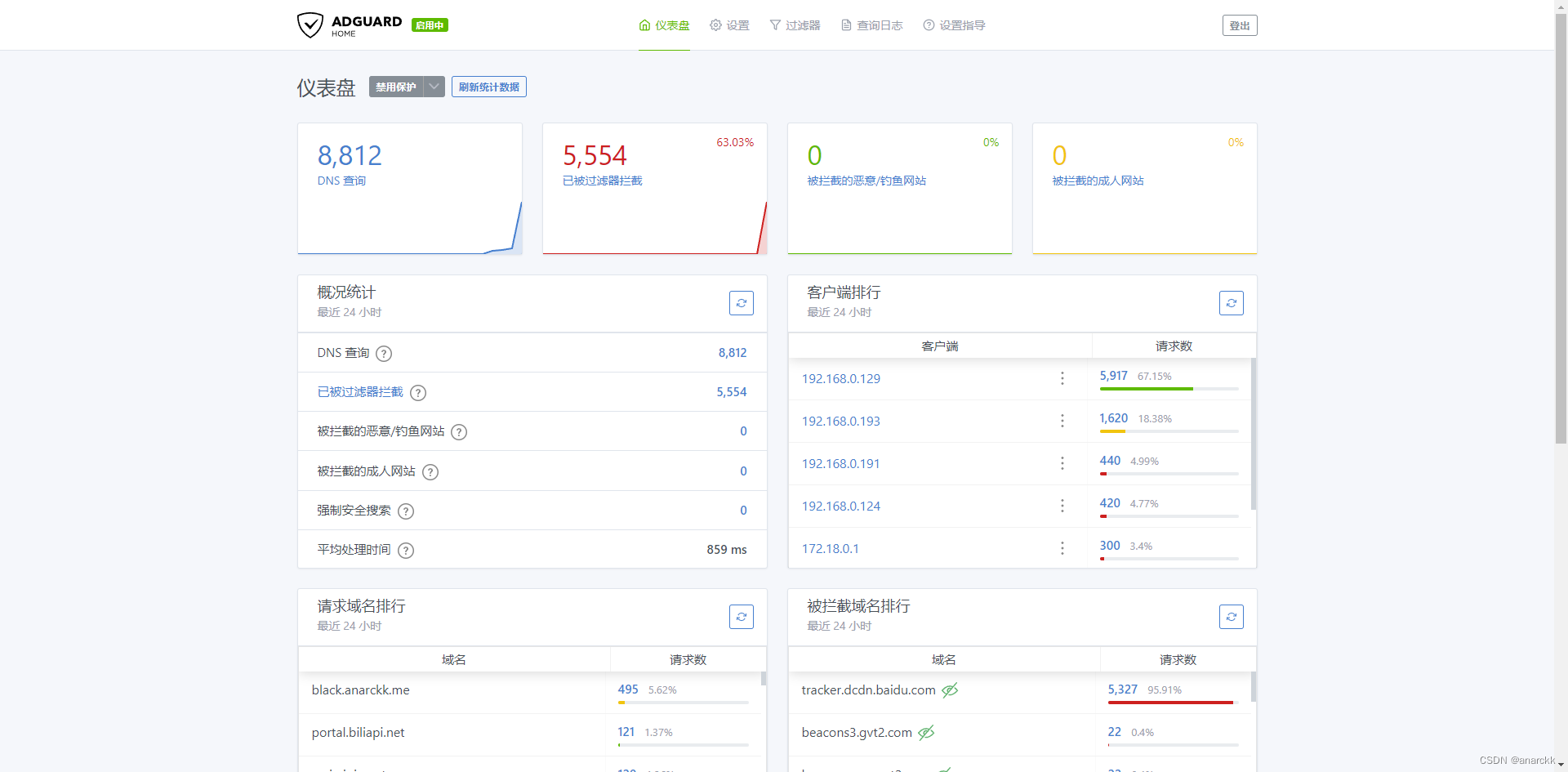Click the 8,812 DNS 查询 card
The image size is (1568, 772).
[x=410, y=189]
